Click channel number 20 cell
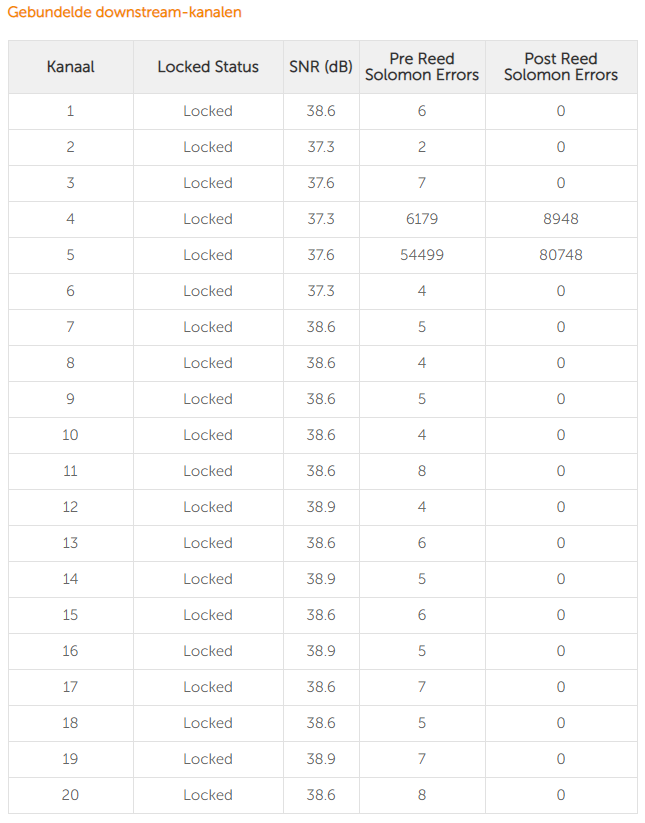This screenshot has width=645, height=823. point(70,795)
